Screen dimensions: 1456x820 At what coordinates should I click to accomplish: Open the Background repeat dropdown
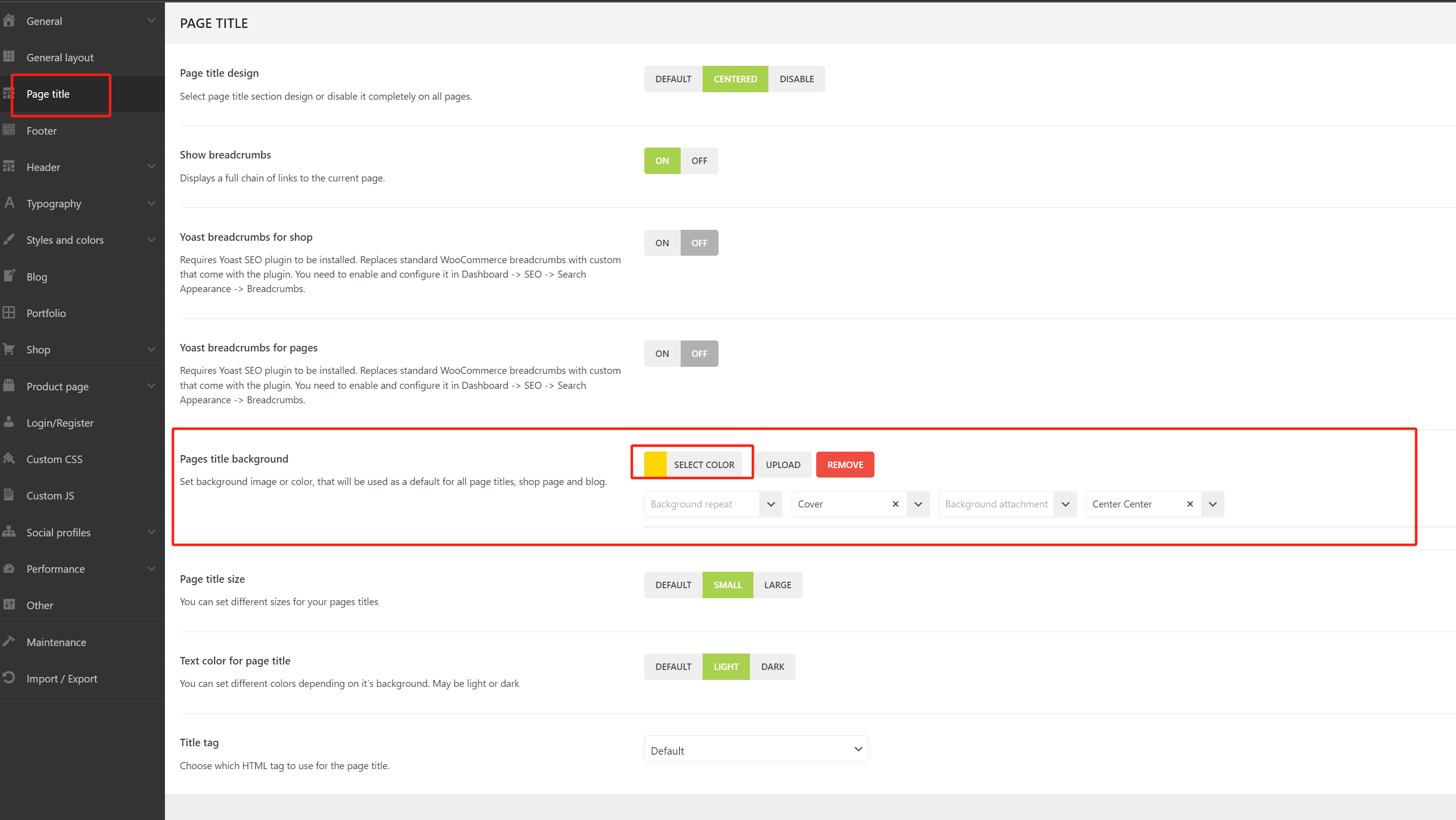pos(770,503)
